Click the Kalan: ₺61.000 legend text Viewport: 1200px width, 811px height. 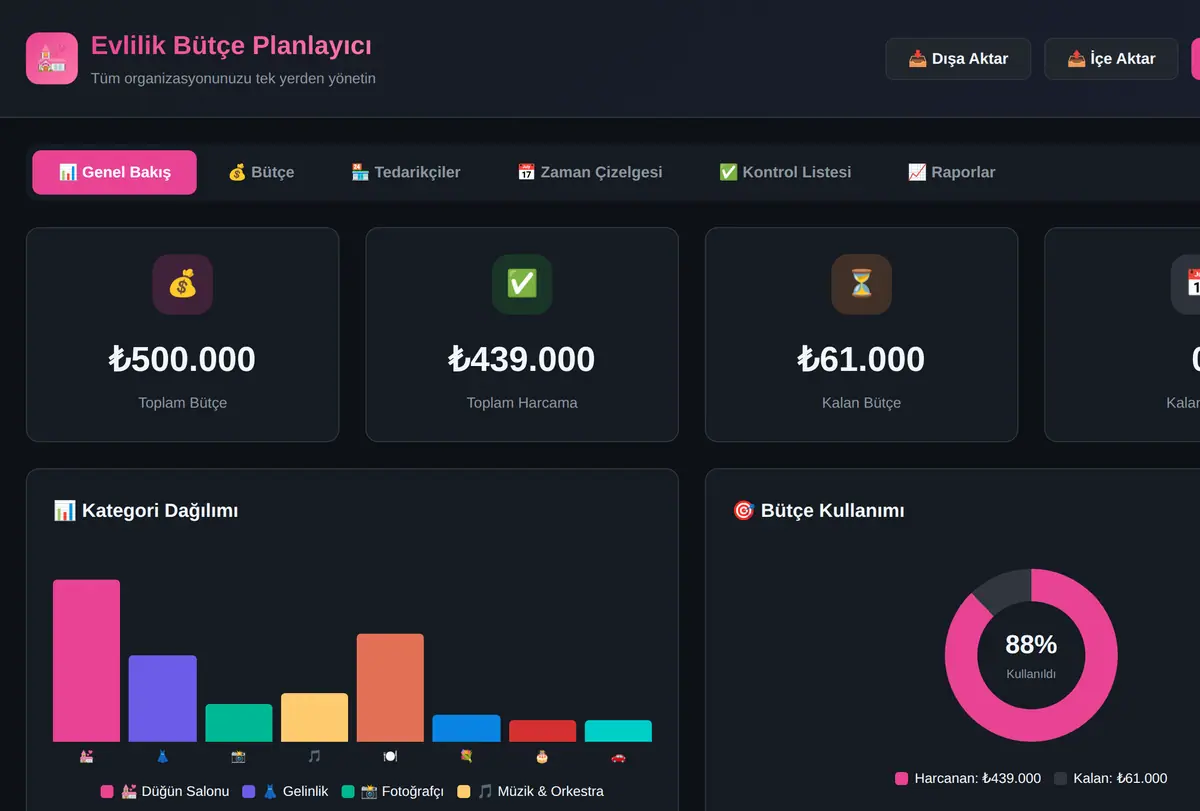pyautogui.click(x=1121, y=778)
